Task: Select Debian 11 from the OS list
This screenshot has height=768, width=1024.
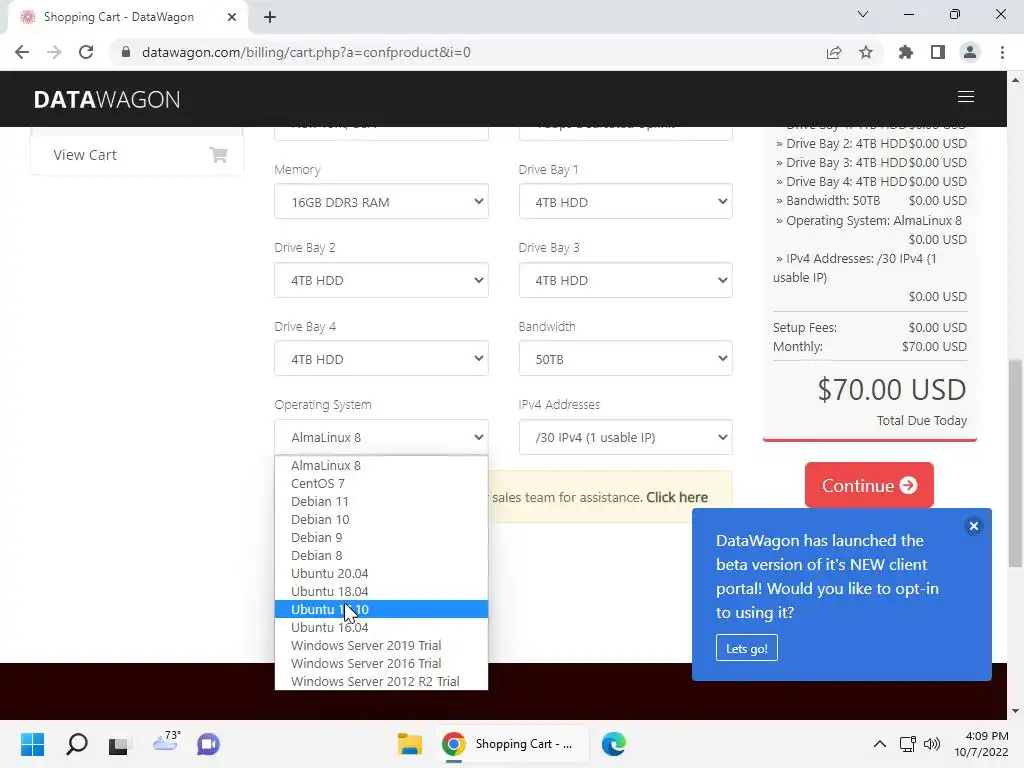Action: [381, 502]
